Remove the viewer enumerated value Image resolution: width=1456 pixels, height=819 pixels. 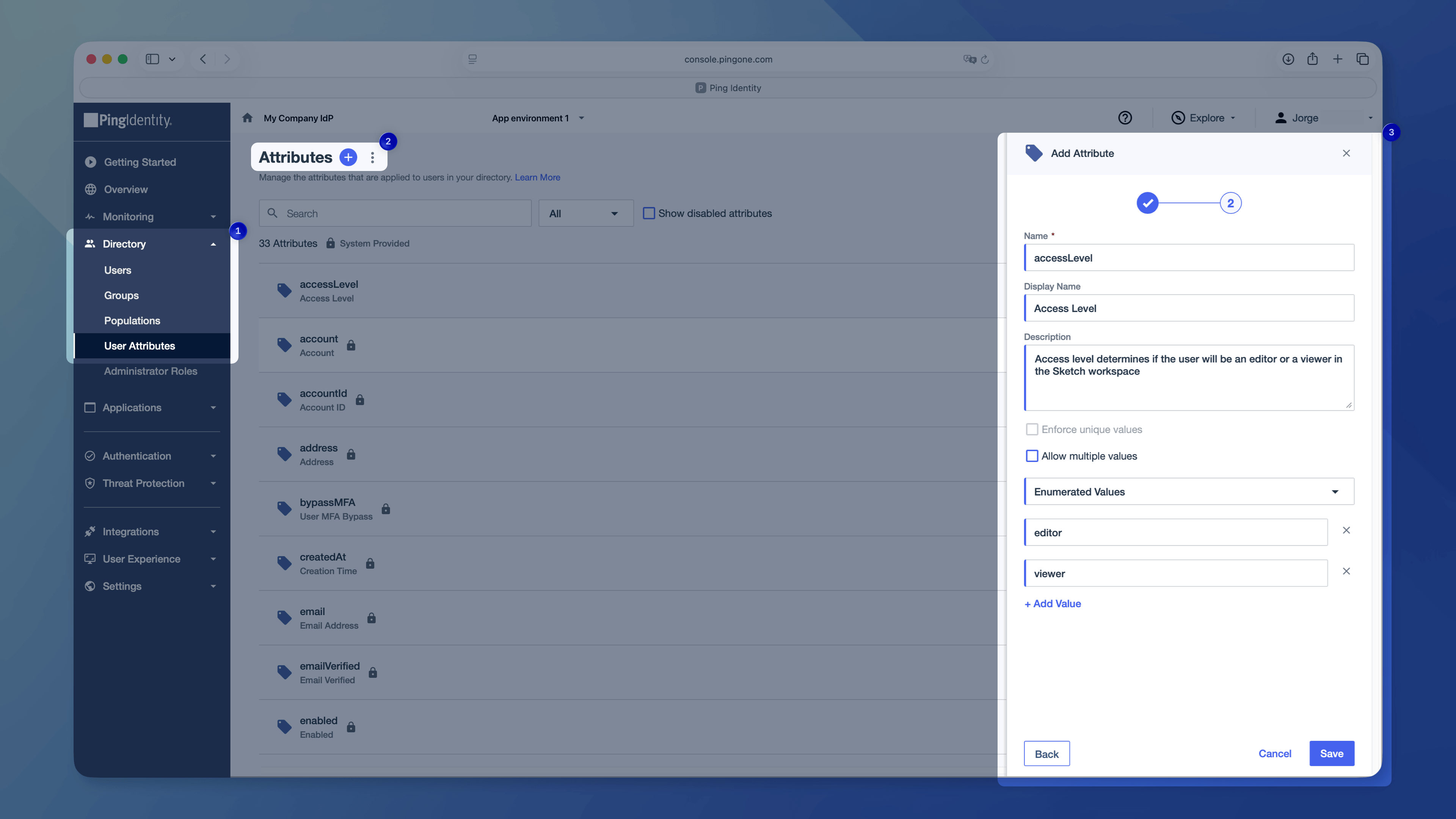1346,571
